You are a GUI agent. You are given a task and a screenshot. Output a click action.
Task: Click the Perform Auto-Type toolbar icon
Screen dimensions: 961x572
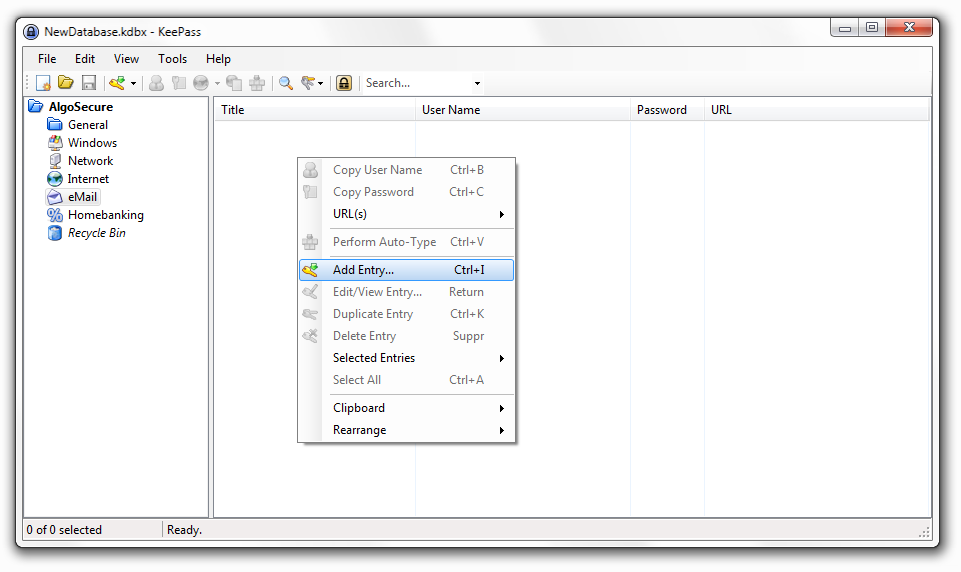(x=257, y=83)
